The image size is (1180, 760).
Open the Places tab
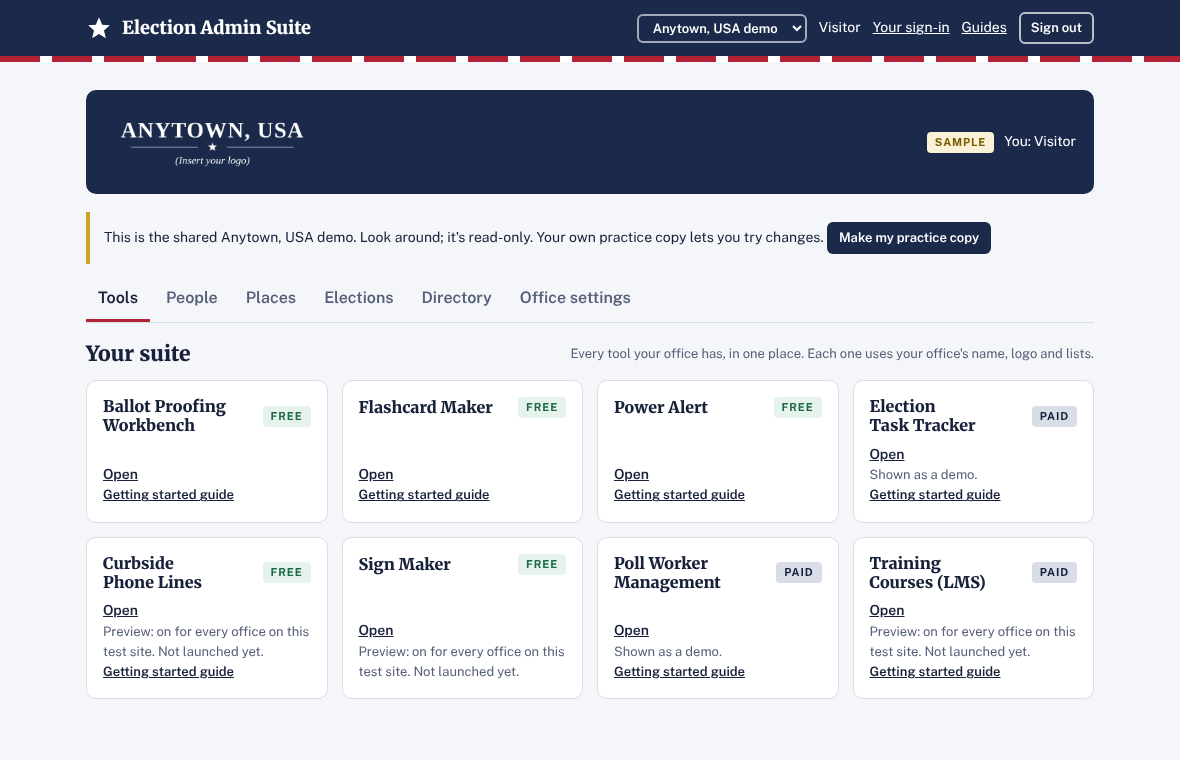tap(271, 298)
